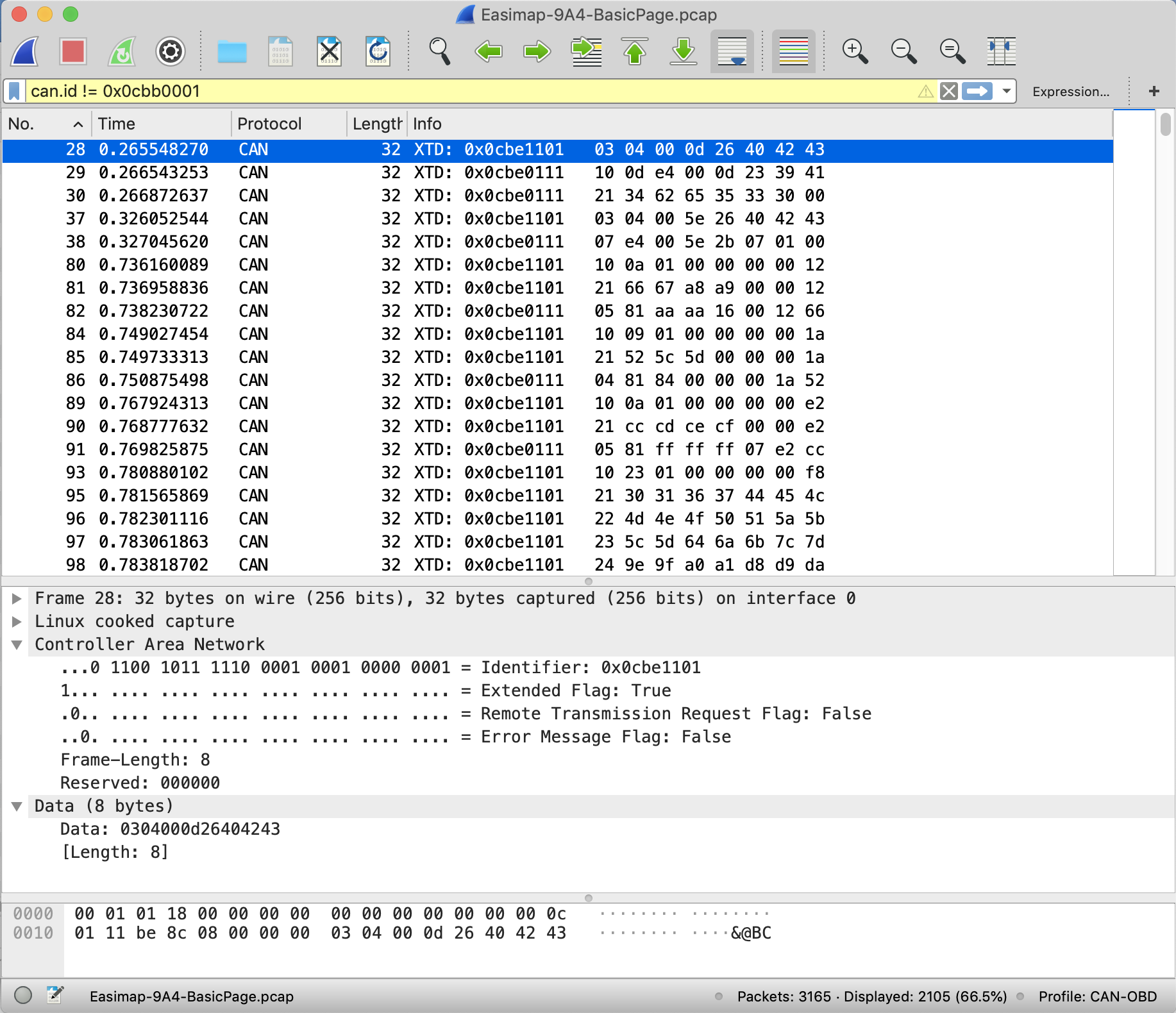Open recent display filter dropdown arrow
This screenshot has height=1013, width=1176.
[x=1007, y=91]
